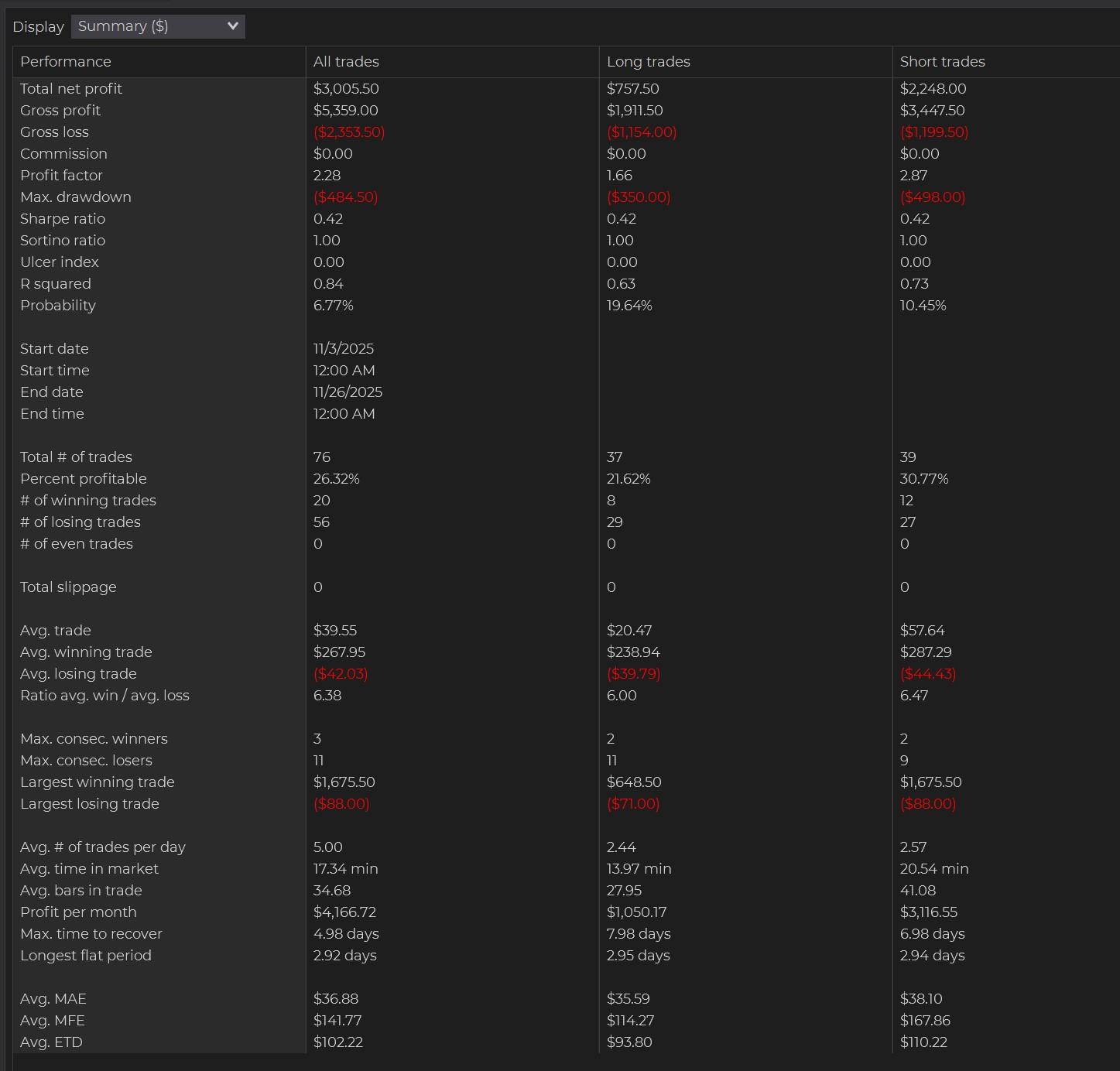The width and height of the screenshot is (1120, 1071).
Task: Click the Percent profitable row label
Action: [x=84, y=479]
